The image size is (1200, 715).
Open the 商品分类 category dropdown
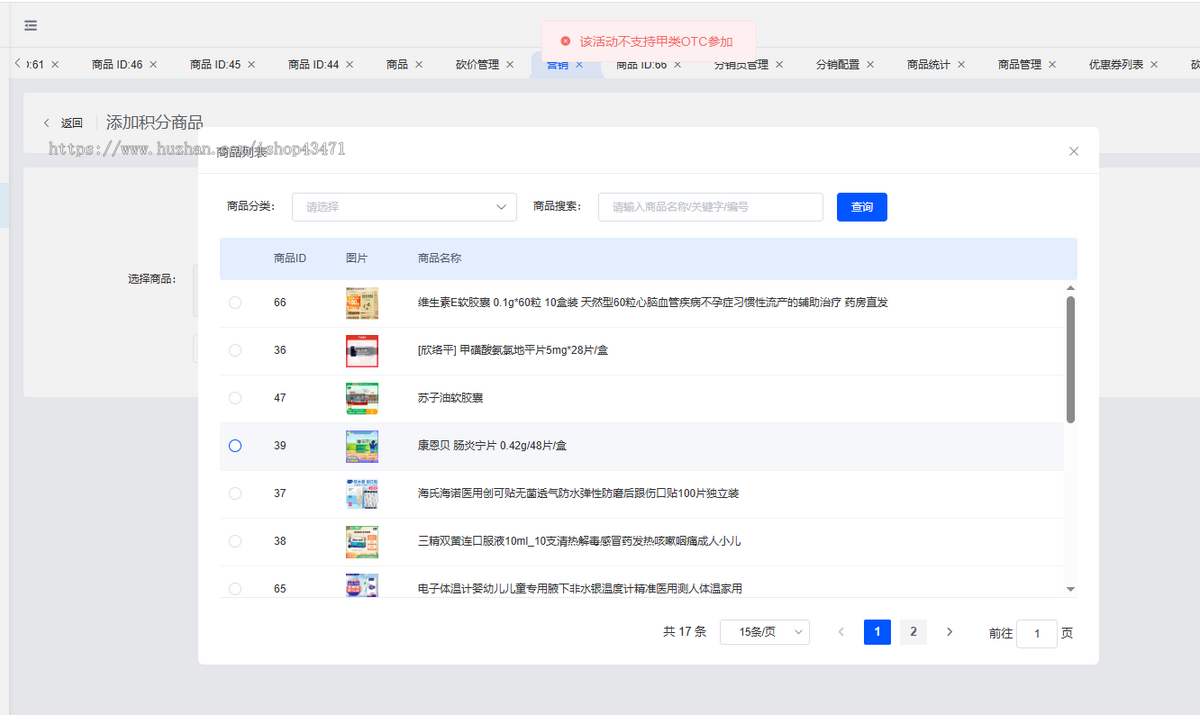[x=404, y=207]
